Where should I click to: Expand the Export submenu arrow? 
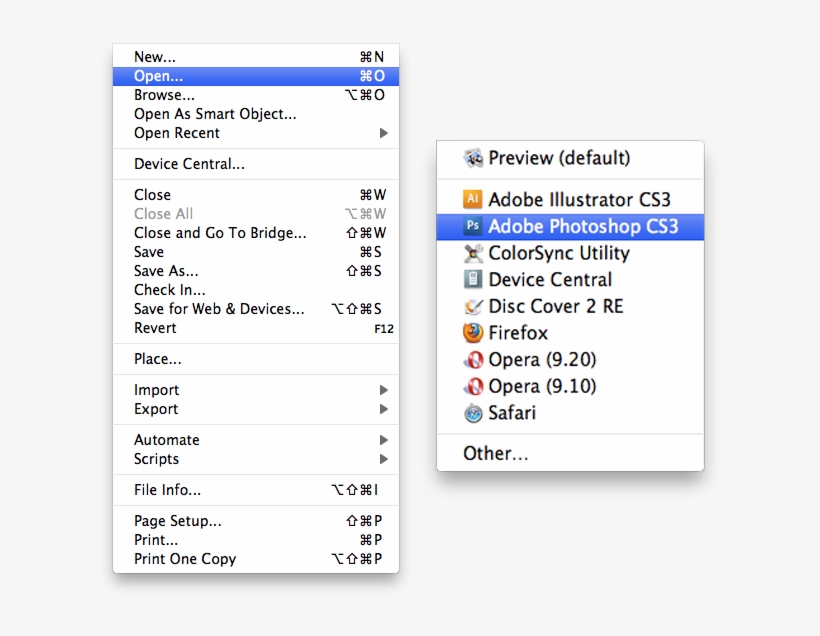385,409
